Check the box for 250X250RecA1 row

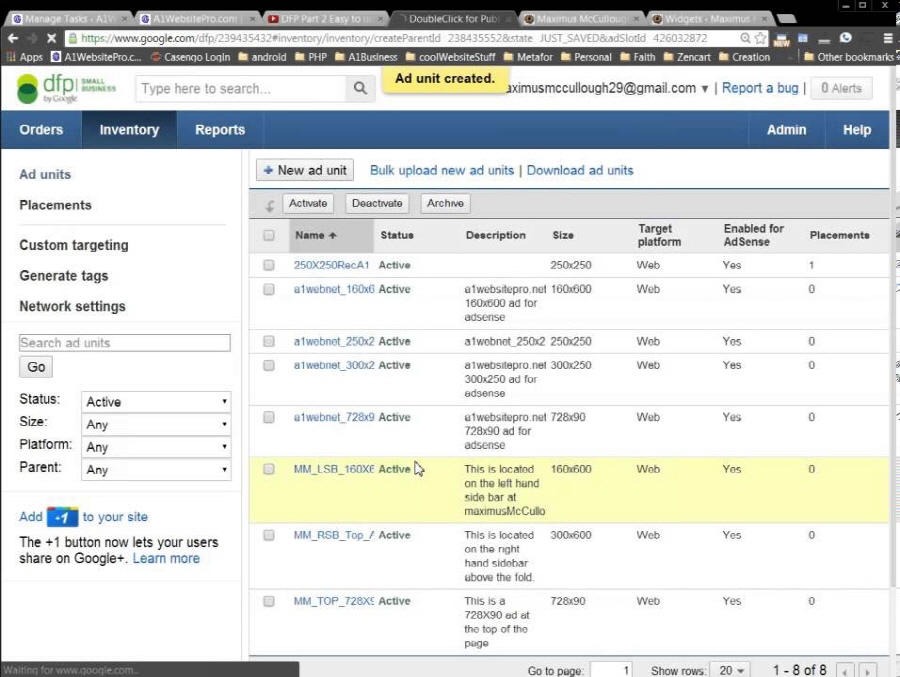(268, 266)
